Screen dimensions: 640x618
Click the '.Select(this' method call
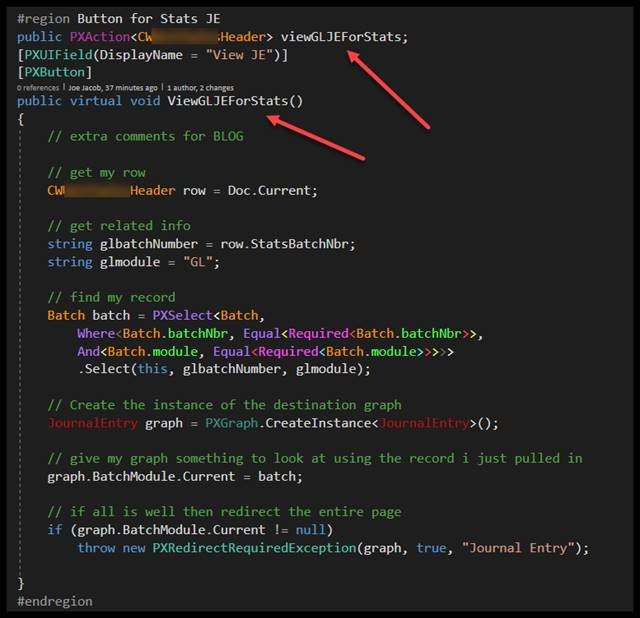[122, 369]
